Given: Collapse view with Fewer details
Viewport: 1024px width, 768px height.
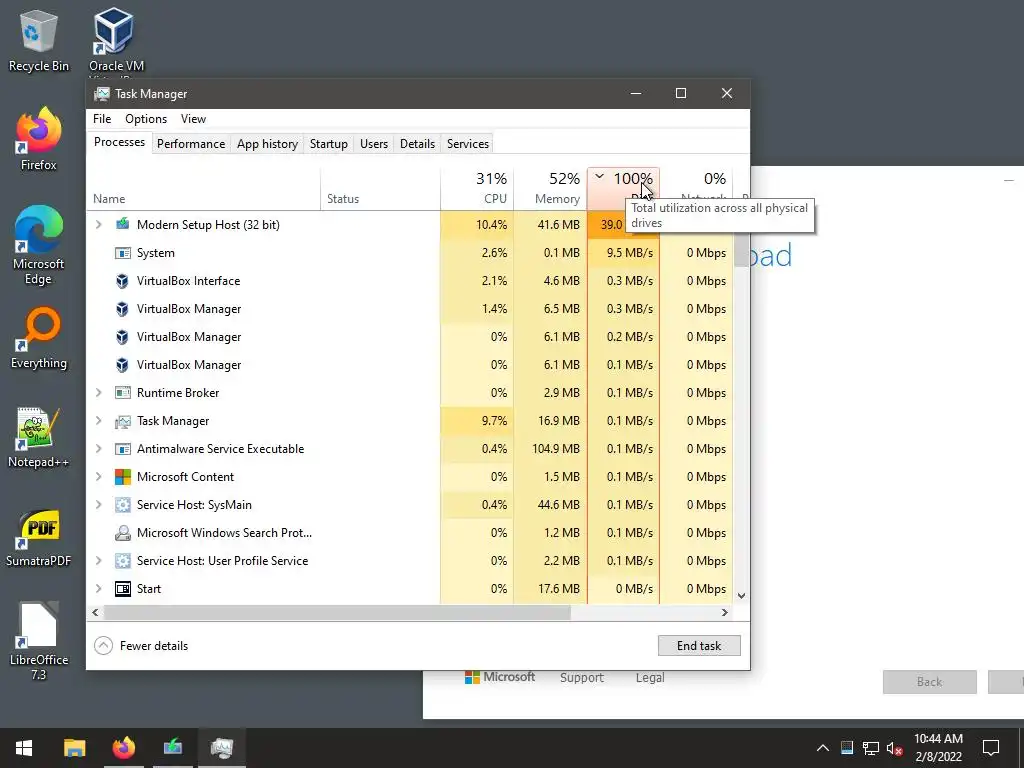Looking at the screenshot, I should point(141,646).
